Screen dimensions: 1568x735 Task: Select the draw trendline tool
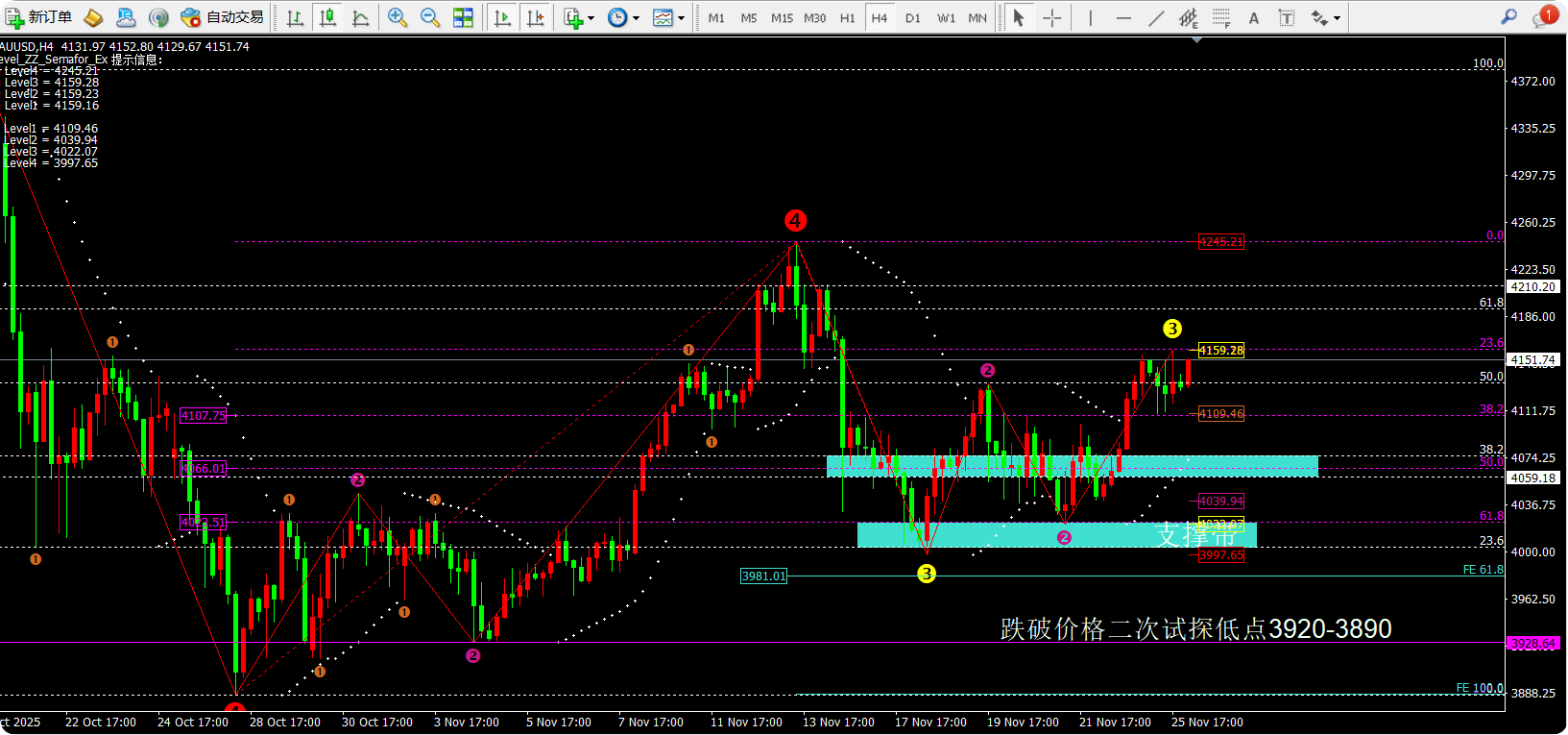[x=1156, y=17]
